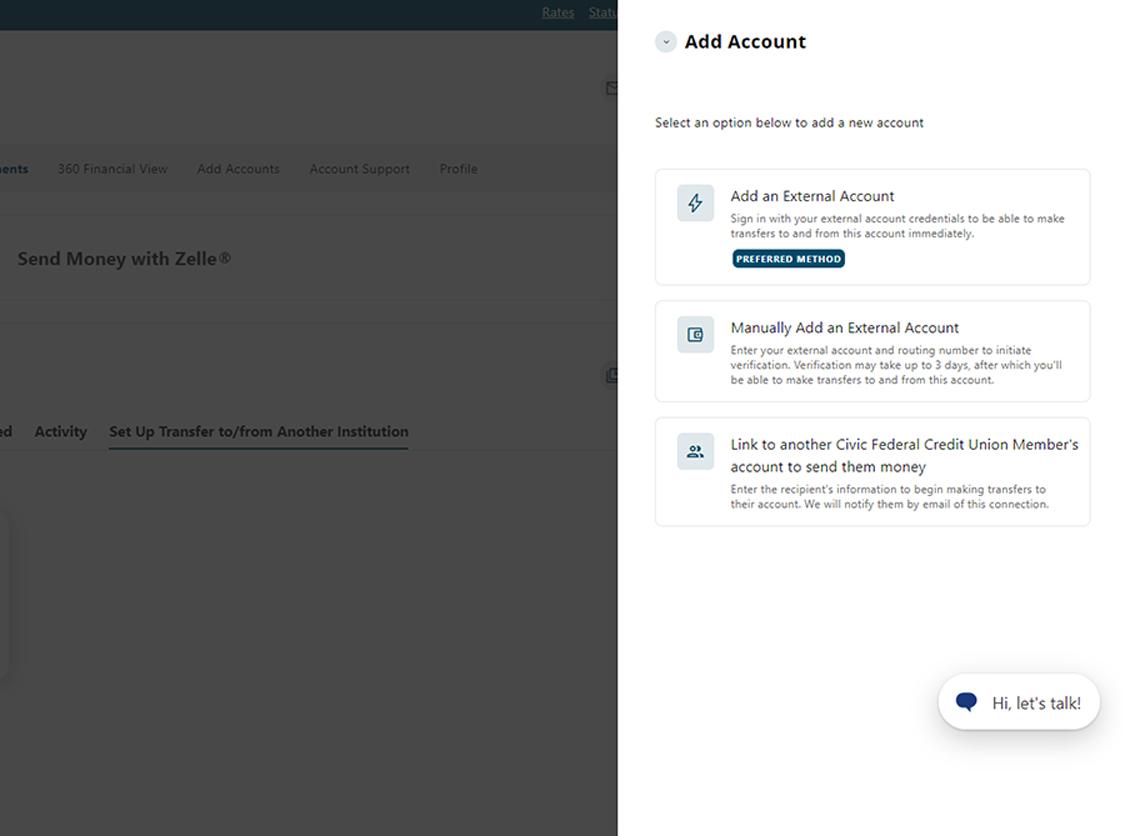Click the PREFERRED METHOD badge
Image resolution: width=1125 pixels, height=836 pixels.
[788, 259]
